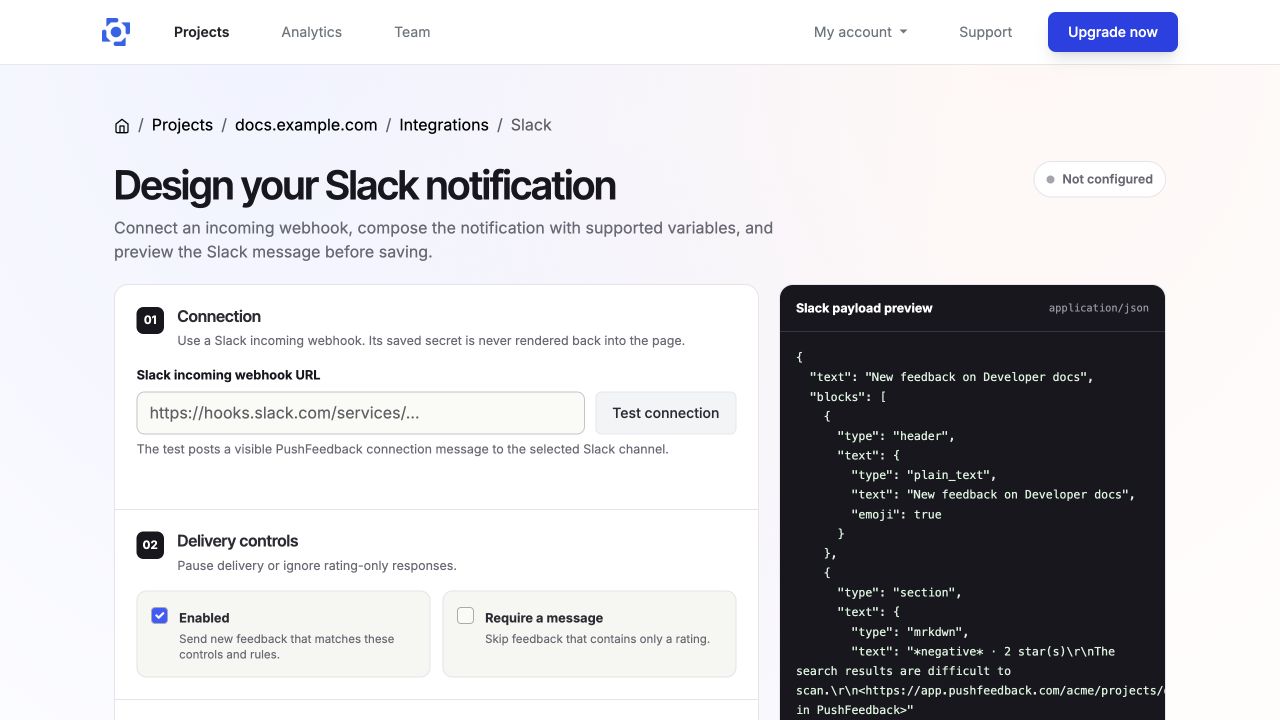Click the Upgrade now button
This screenshot has height=720, width=1280.
1113,32
